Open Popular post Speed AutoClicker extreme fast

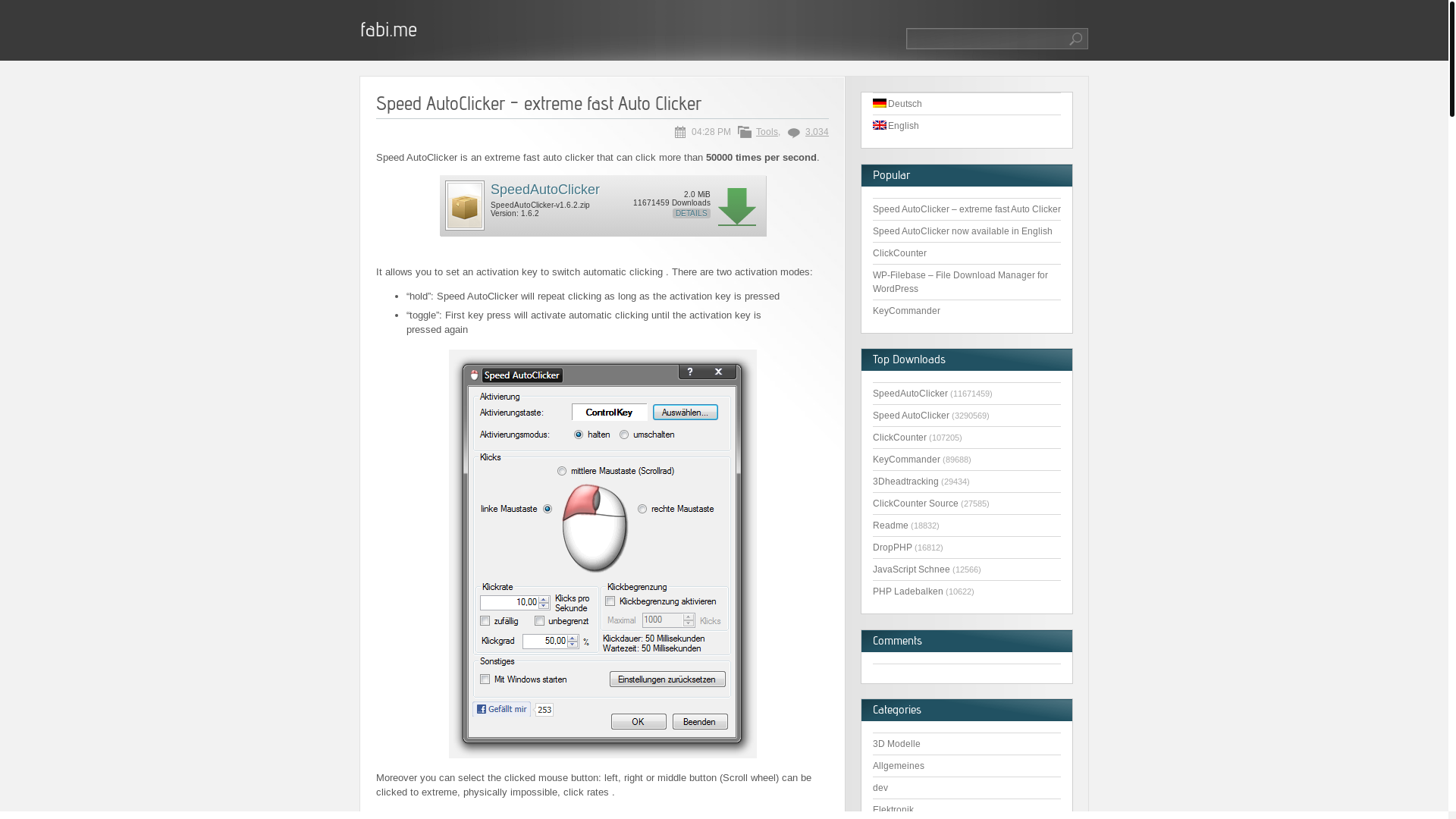pos(967,209)
